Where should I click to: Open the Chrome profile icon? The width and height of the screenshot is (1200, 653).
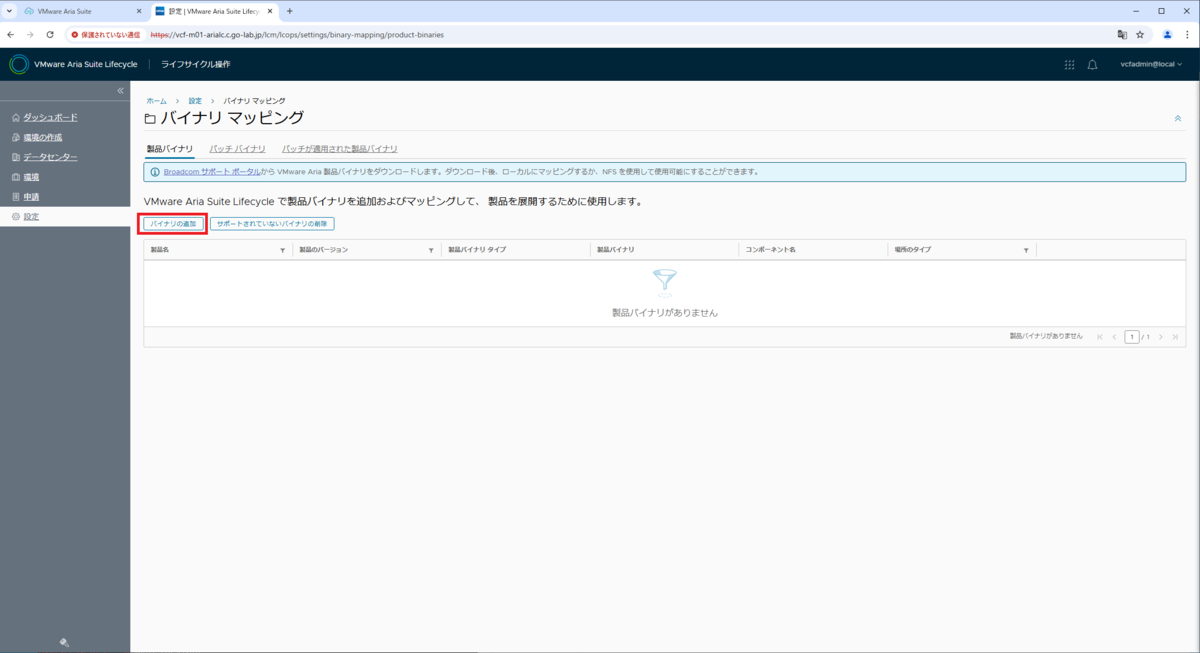(1167, 34)
